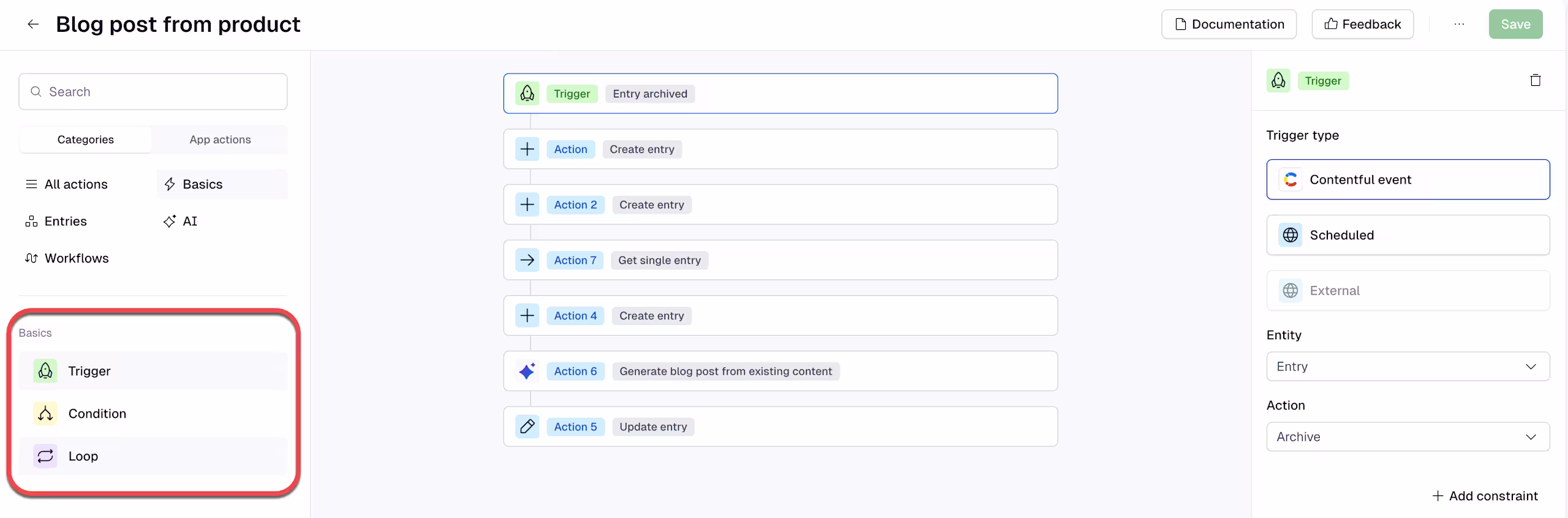Delete the trigger with the trash icon
The height and width of the screenshot is (518, 1568).
(x=1535, y=80)
